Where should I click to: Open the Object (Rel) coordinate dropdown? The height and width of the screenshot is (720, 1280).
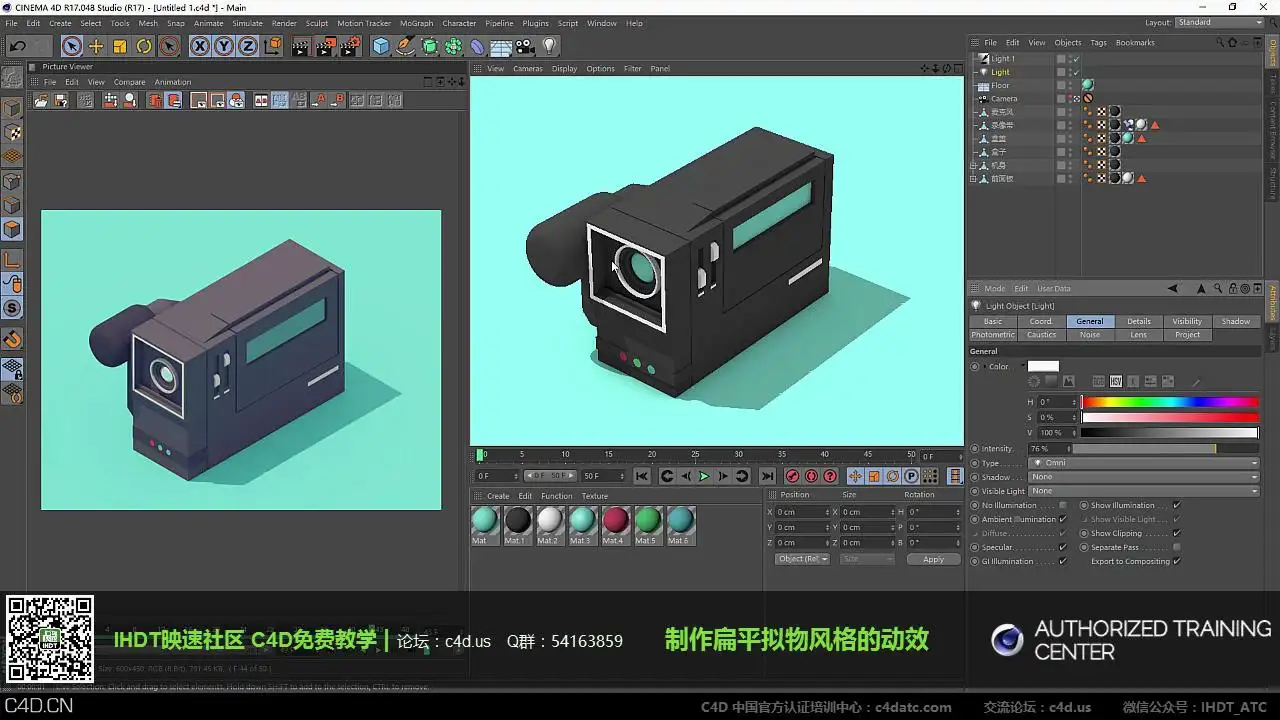point(803,559)
